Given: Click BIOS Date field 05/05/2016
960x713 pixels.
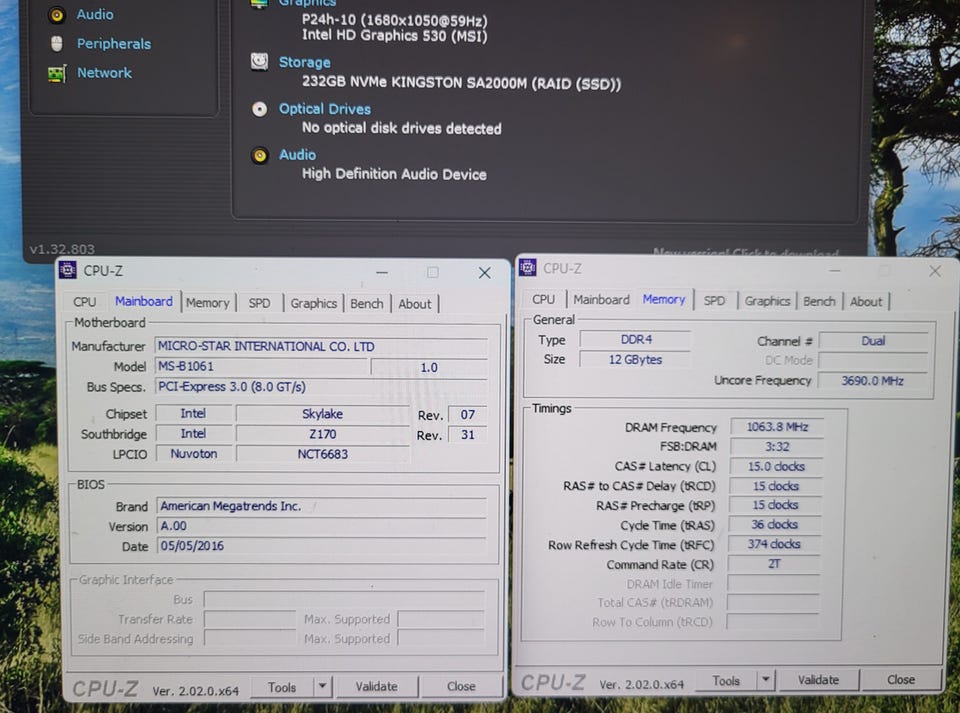Looking at the screenshot, I should pyautogui.click(x=321, y=546).
